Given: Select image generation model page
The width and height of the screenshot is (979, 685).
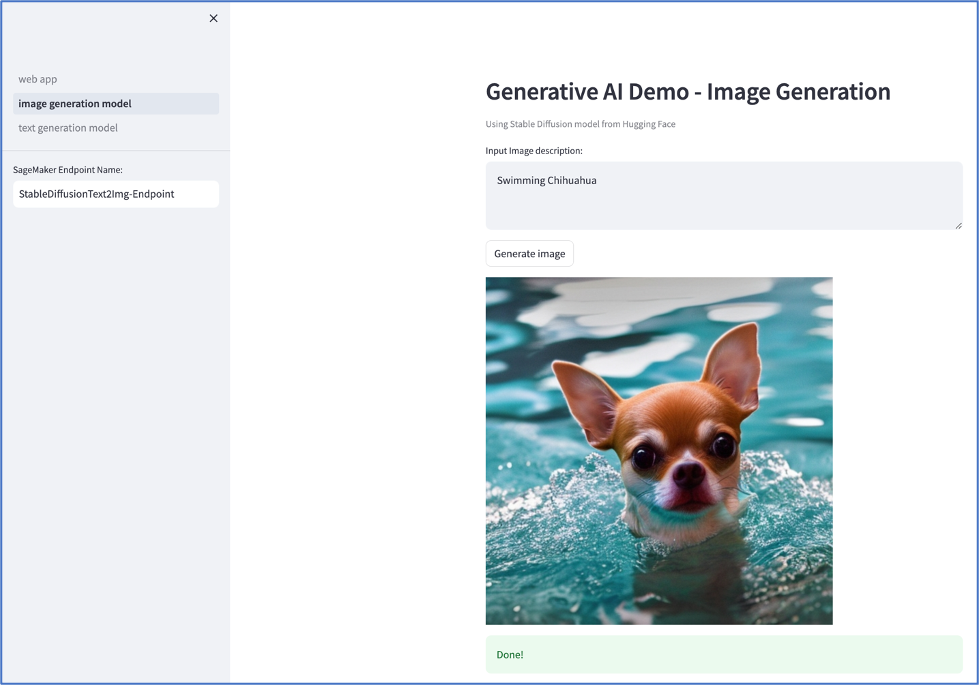Looking at the screenshot, I should pyautogui.click(x=116, y=104).
